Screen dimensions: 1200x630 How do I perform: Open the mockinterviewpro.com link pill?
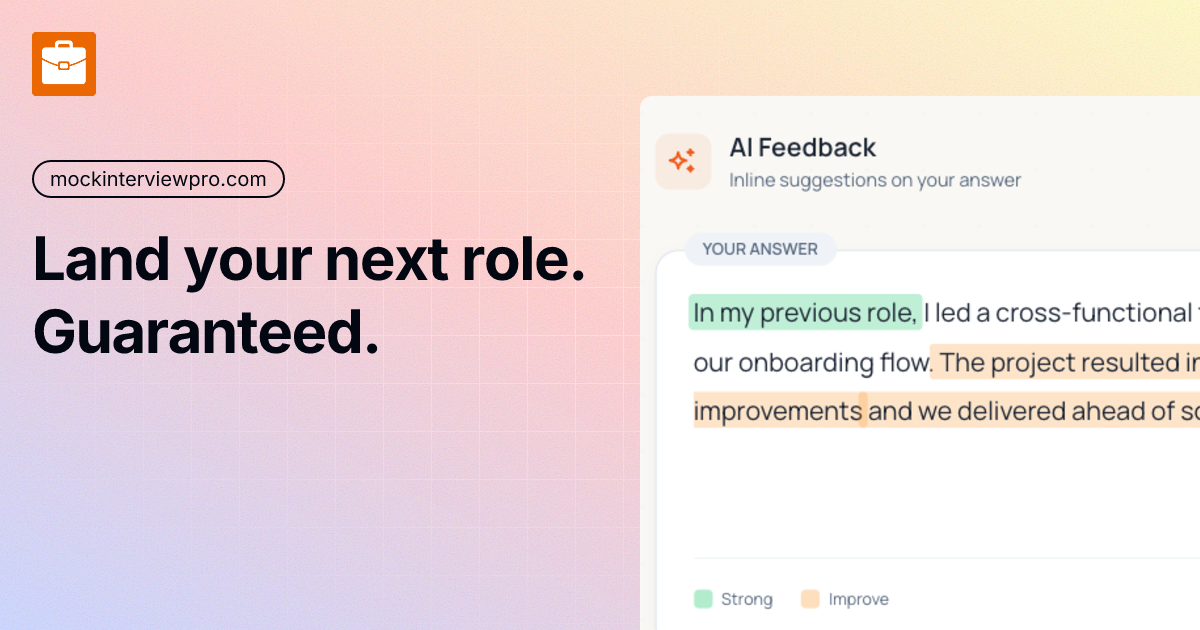click(158, 179)
